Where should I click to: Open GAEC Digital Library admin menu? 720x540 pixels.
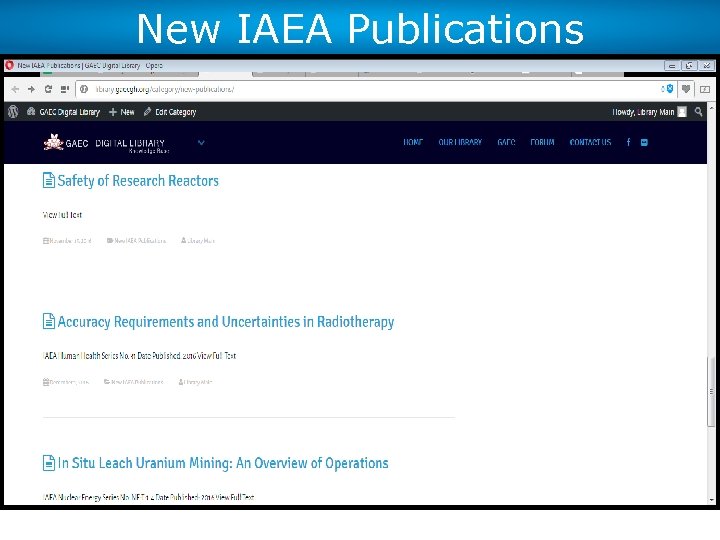click(63, 112)
